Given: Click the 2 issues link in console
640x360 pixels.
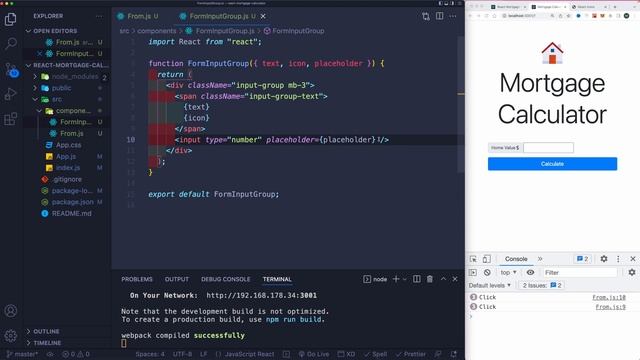Looking at the screenshot, I should (x=542, y=285).
